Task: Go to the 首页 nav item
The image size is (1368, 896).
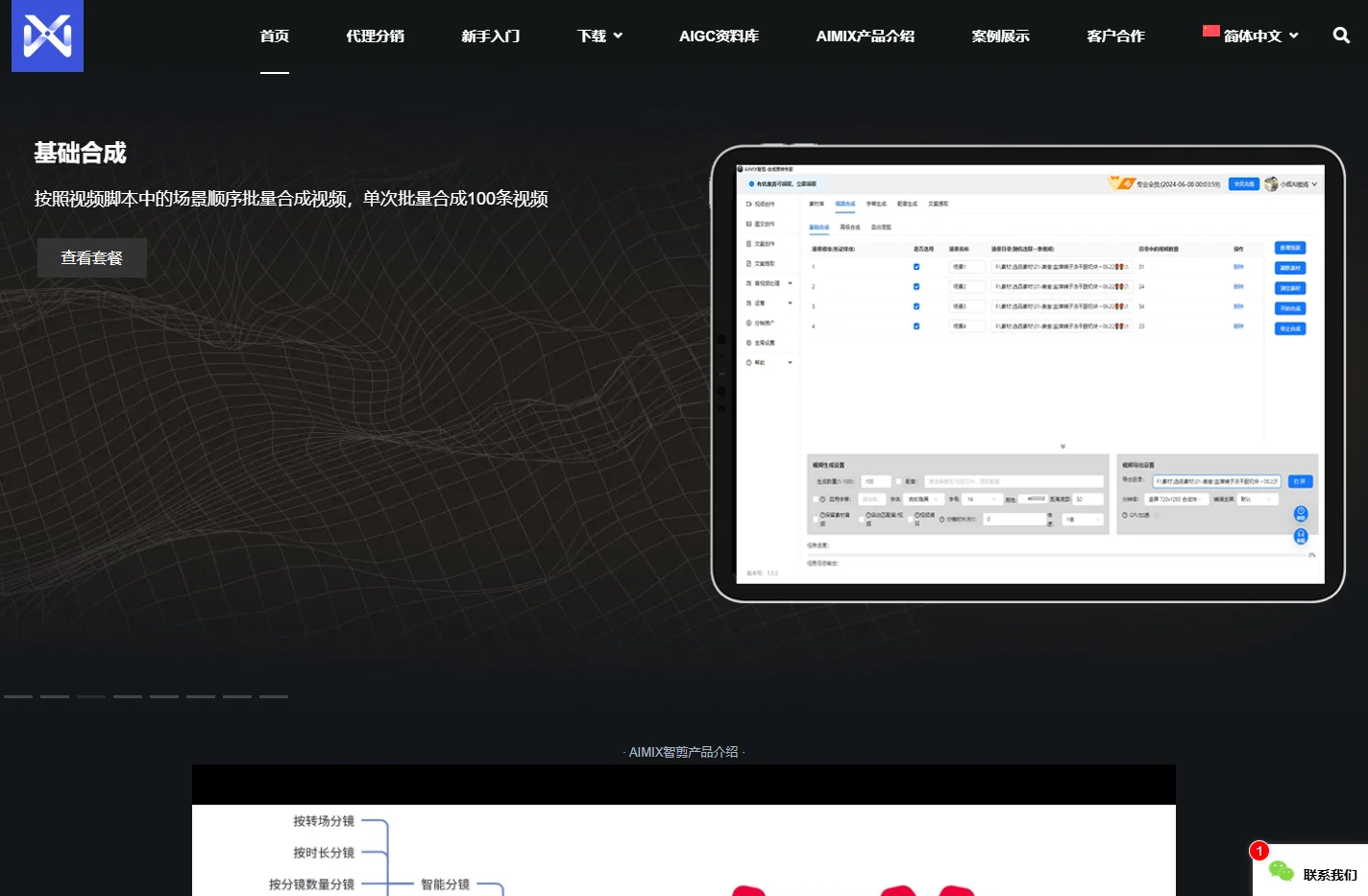Action: 275,36
